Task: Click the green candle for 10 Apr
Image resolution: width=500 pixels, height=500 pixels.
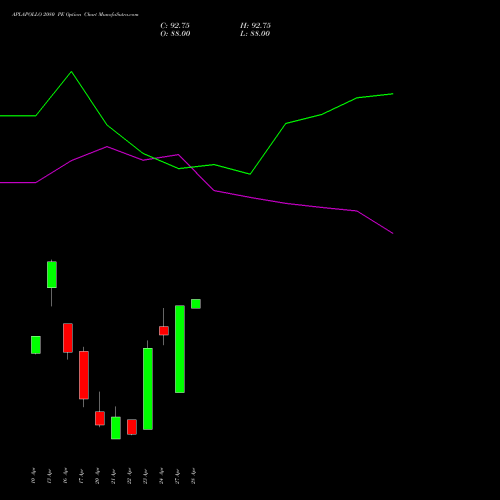Action: coord(36,345)
